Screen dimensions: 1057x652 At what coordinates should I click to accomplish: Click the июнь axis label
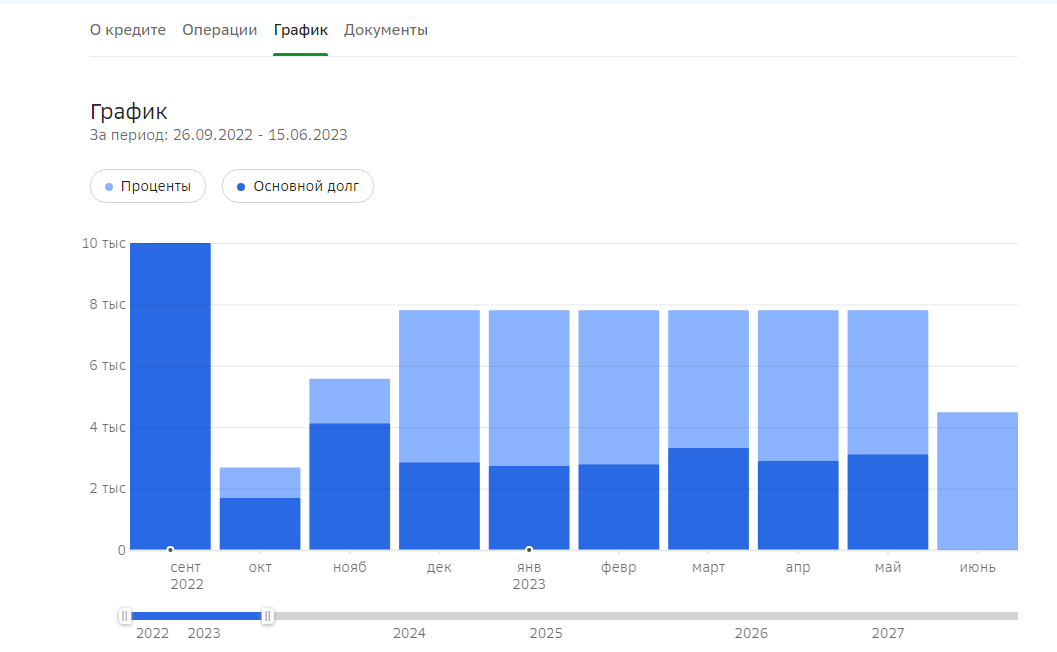(977, 567)
